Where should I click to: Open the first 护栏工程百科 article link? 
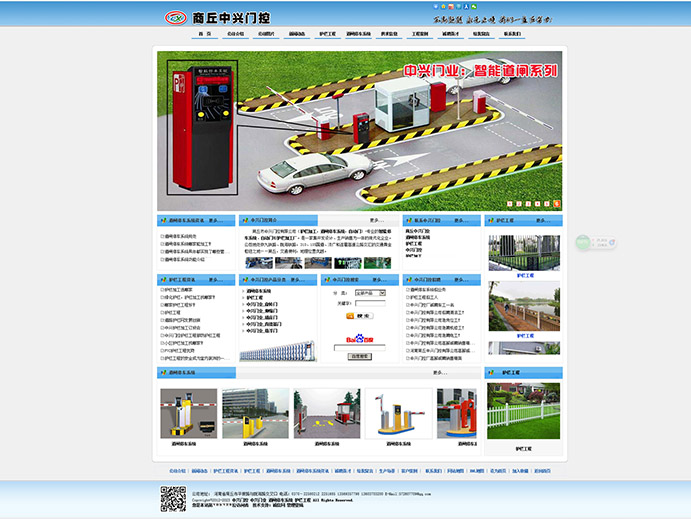178,290
